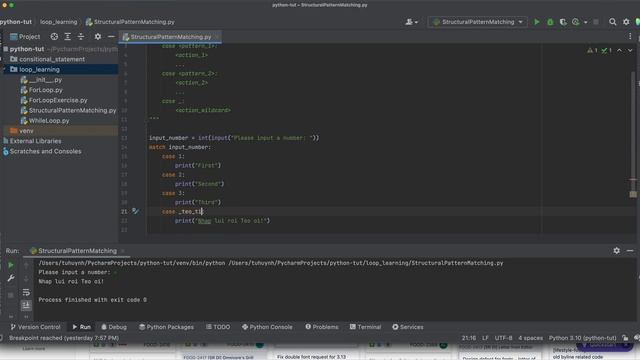Viewport: 640px width, 360px height.
Task: Open the profiler dropdown arrow
Action: 586,22
